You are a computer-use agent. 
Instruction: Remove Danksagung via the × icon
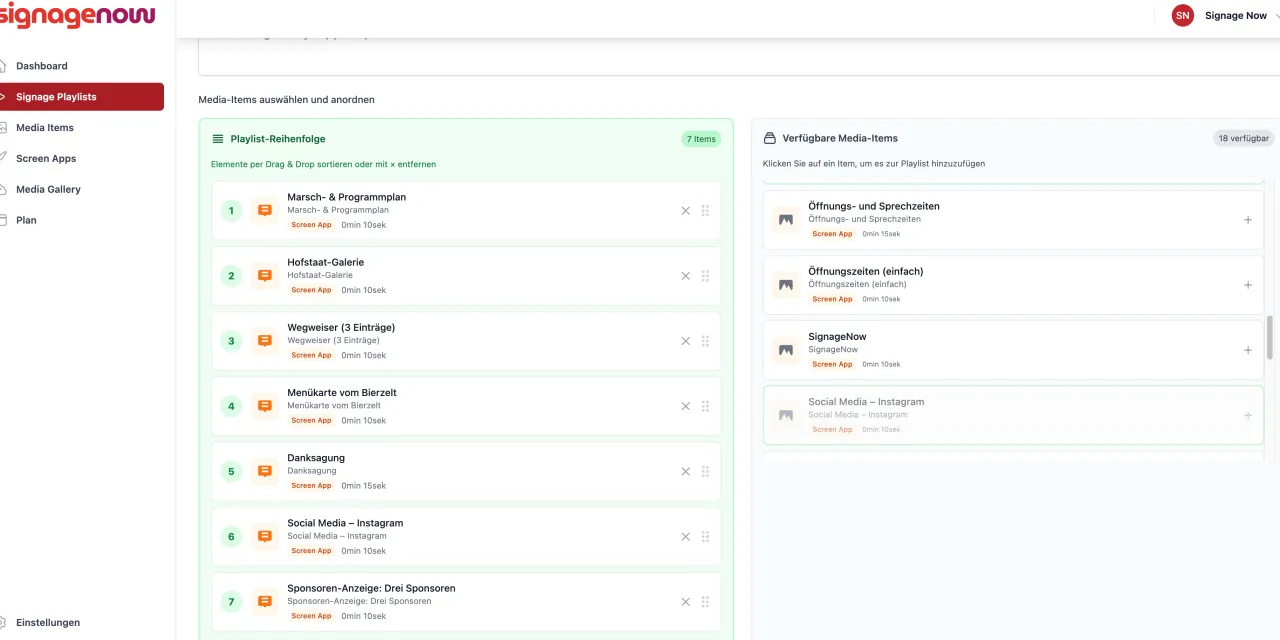pyautogui.click(x=685, y=472)
